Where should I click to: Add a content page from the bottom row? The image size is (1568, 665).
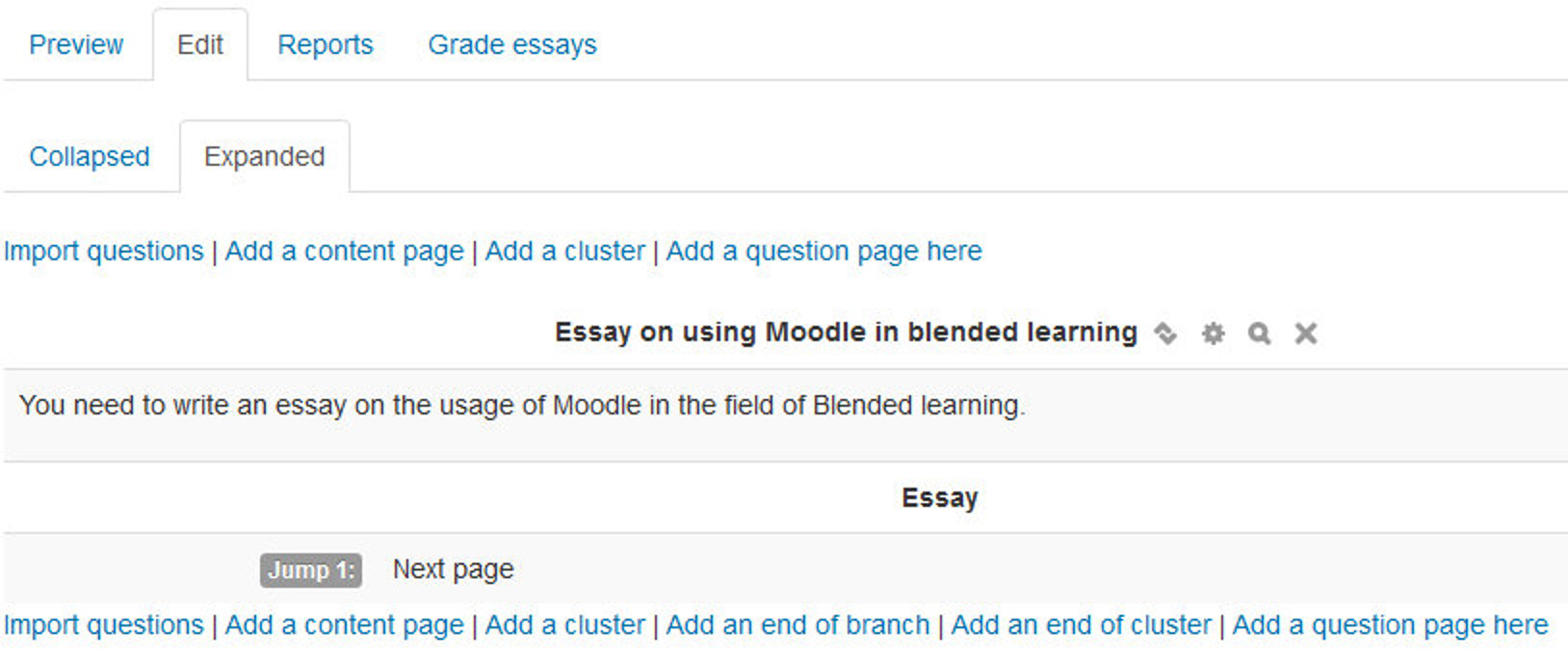tap(342, 625)
